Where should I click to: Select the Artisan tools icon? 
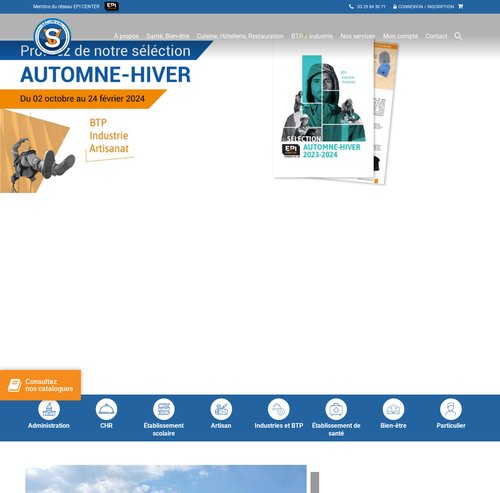pos(221,409)
